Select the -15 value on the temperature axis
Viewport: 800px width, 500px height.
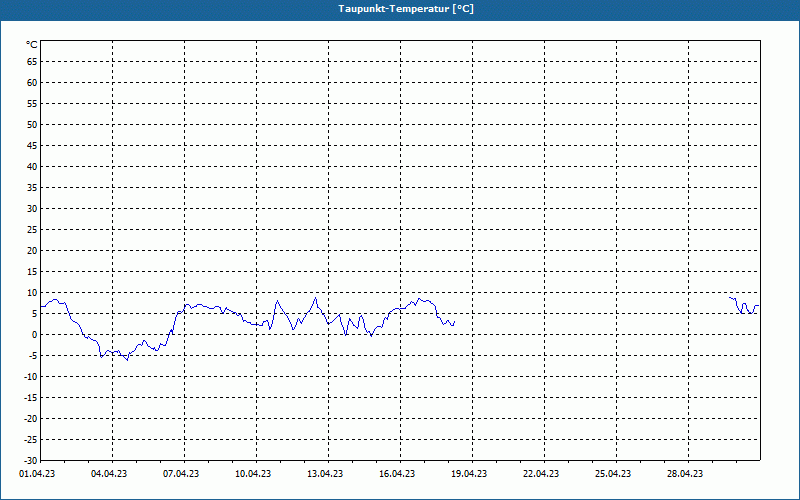pos(30,397)
